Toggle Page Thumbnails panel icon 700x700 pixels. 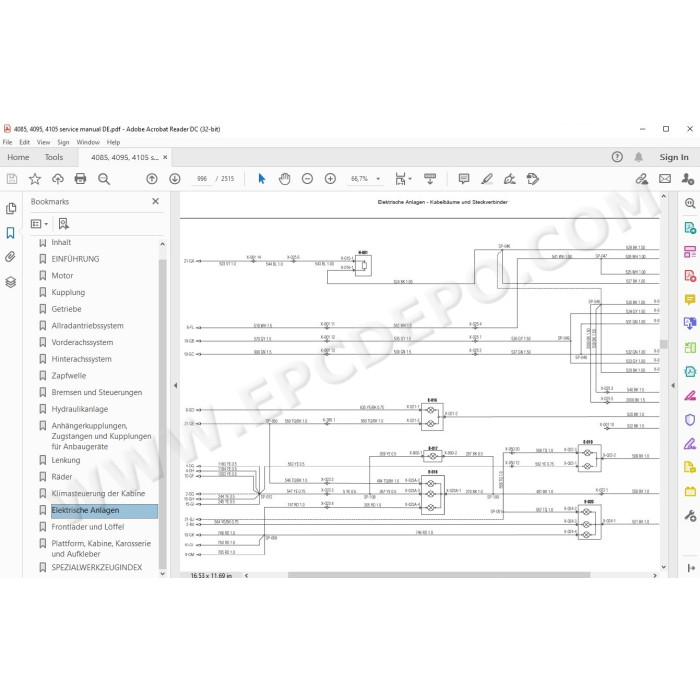[11, 208]
